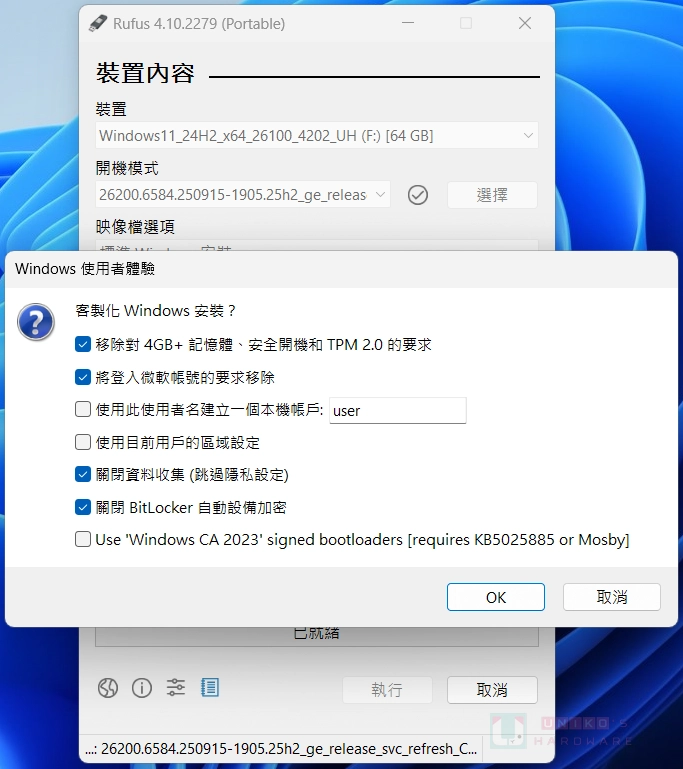Open Rufus settings sliders icon

176,688
